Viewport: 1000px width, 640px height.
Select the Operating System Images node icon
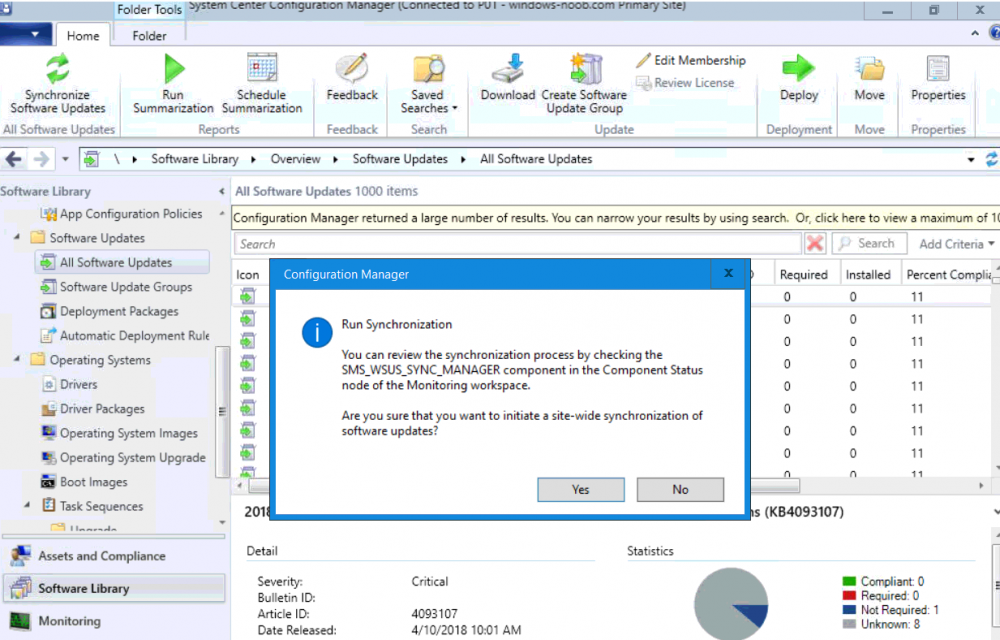pyautogui.click(x=48, y=433)
